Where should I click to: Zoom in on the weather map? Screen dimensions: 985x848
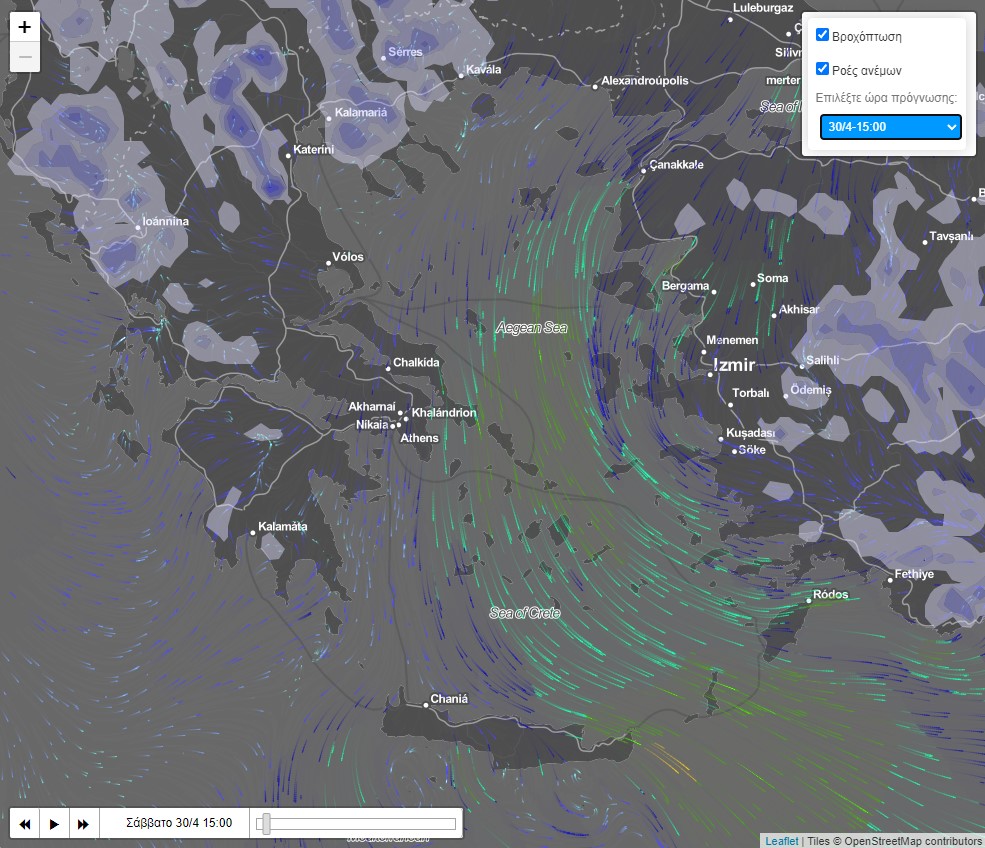tap(25, 28)
